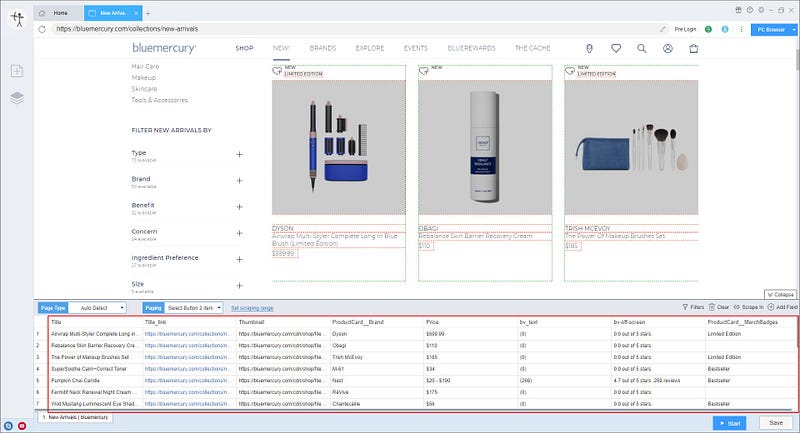
Task: Open a new browser tab with plus
Action: click(148, 13)
